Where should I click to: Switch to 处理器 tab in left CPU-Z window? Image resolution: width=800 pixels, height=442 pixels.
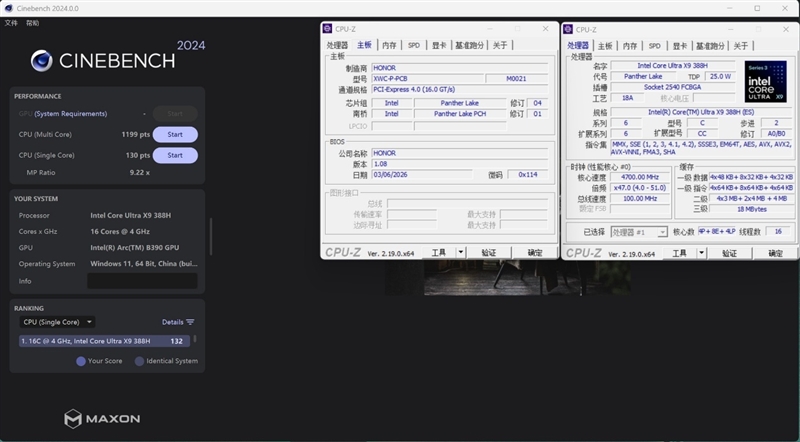click(337, 45)
